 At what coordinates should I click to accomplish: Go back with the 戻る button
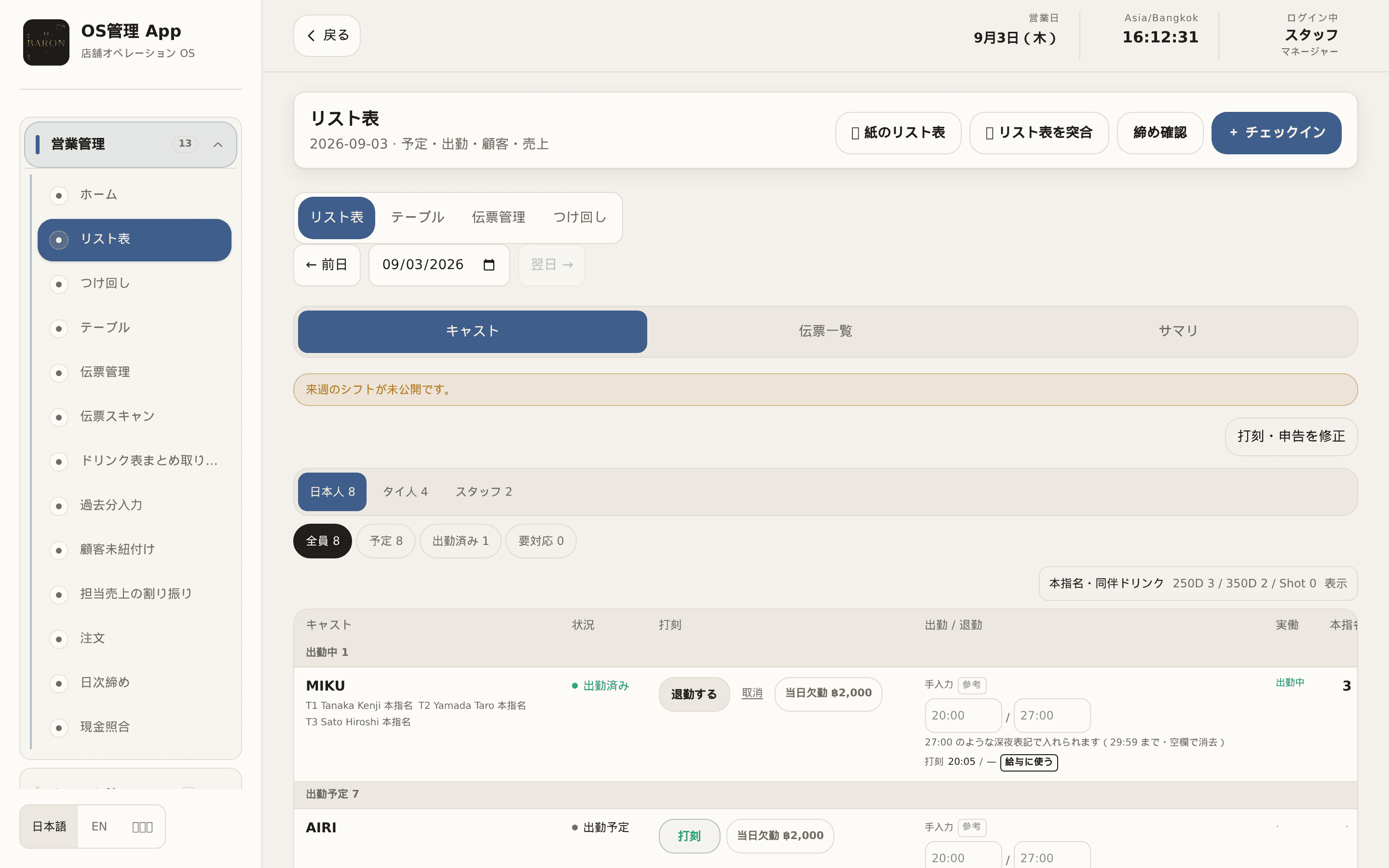tap(327, 36)
